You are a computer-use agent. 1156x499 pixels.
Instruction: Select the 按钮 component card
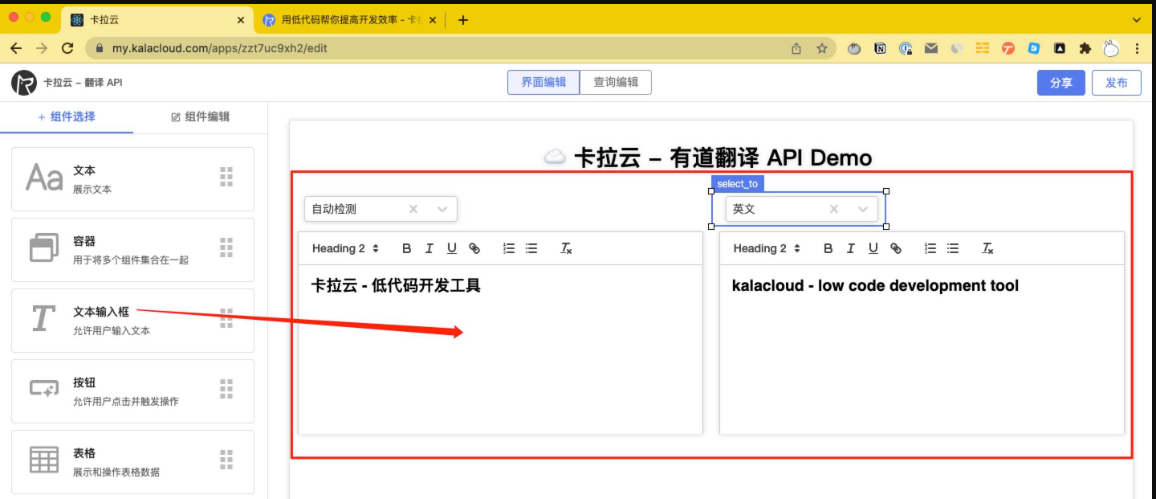(x=133, y=389)
